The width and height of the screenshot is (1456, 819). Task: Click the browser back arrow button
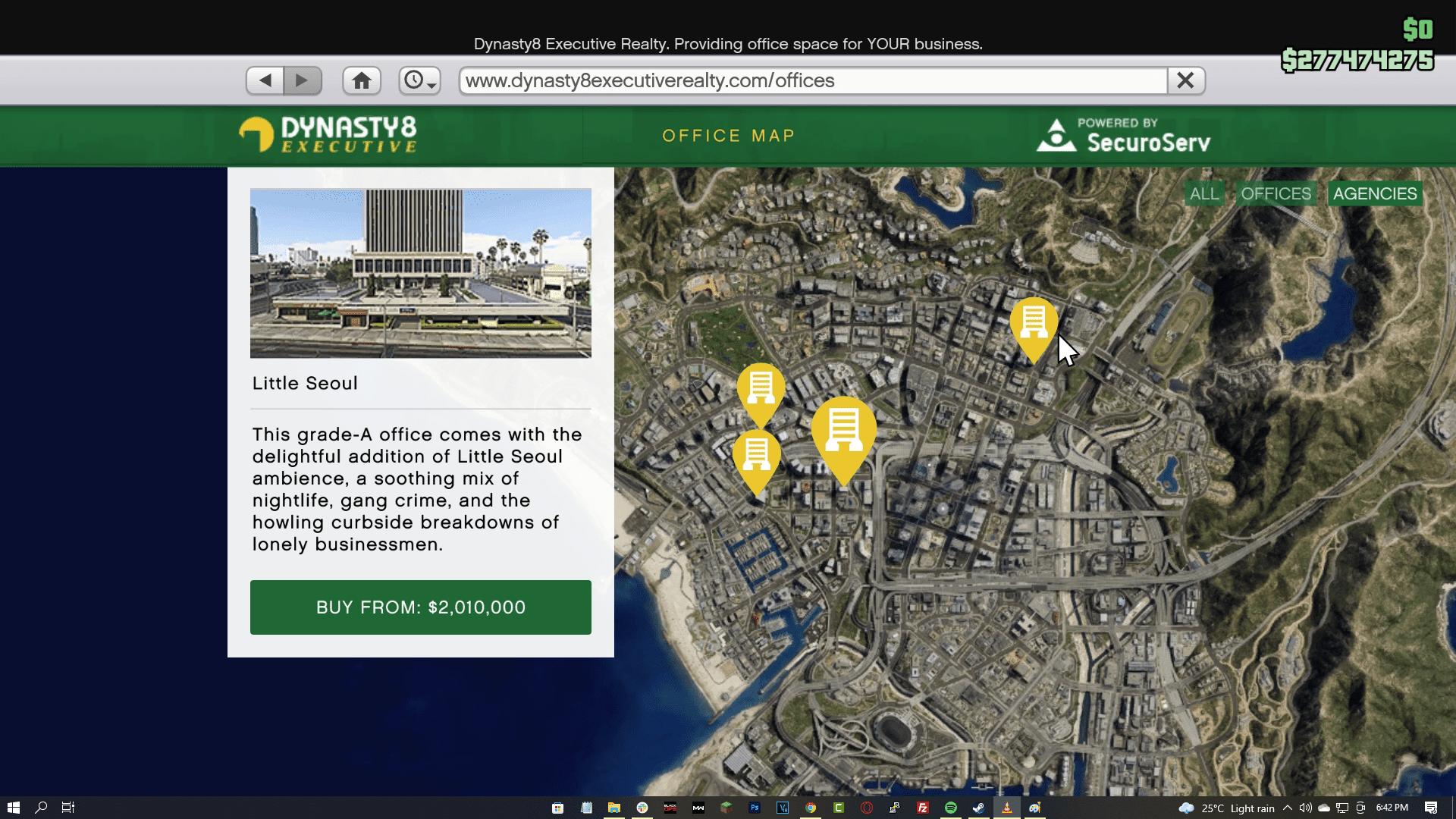click(x=265, y=80)
